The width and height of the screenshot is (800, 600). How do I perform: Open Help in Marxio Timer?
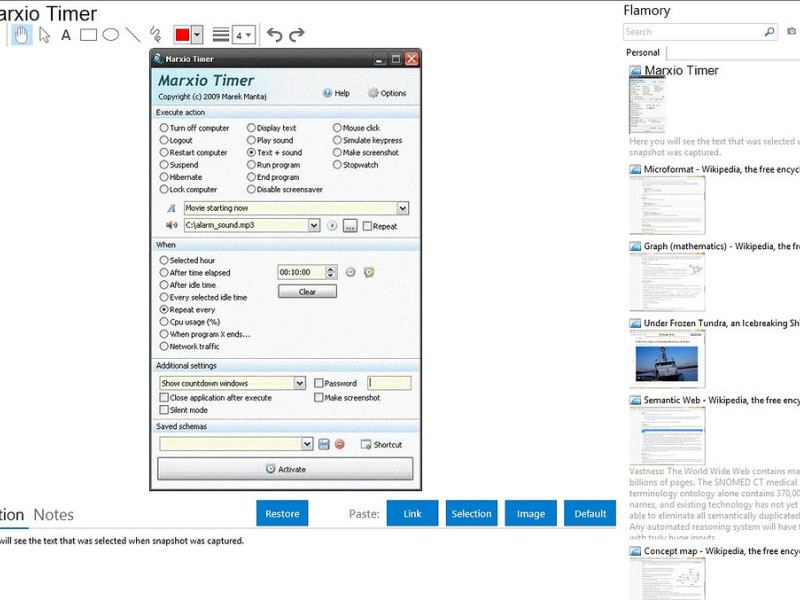[336, 93]
